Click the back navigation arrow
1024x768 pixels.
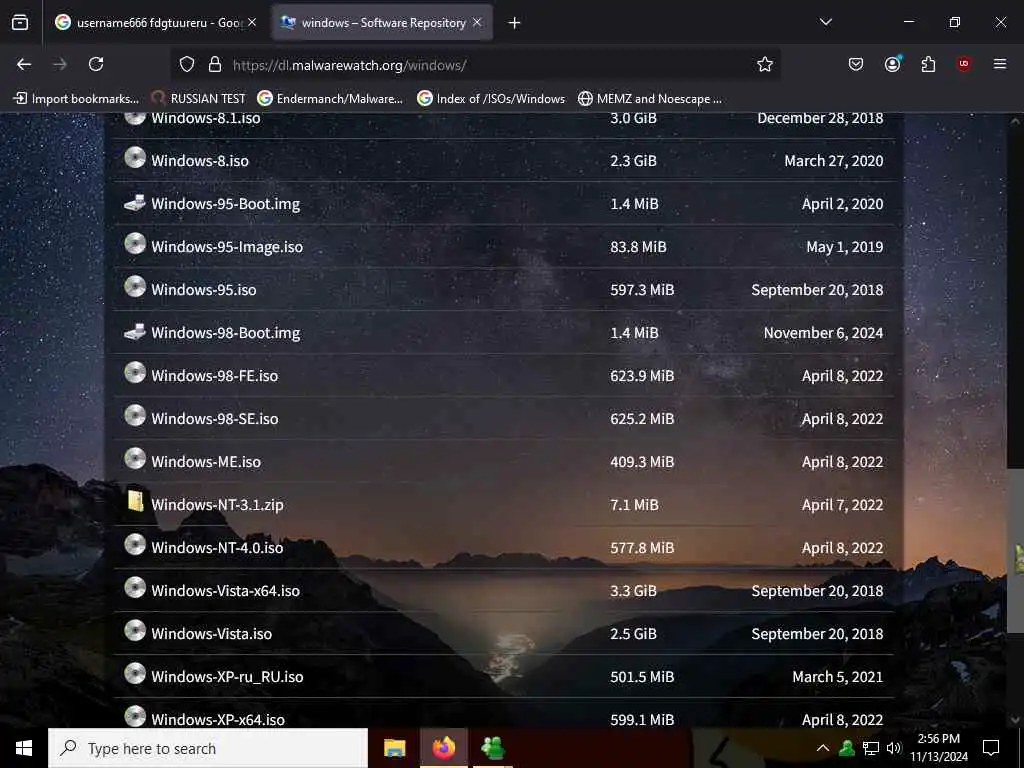[x=24, y=64]
